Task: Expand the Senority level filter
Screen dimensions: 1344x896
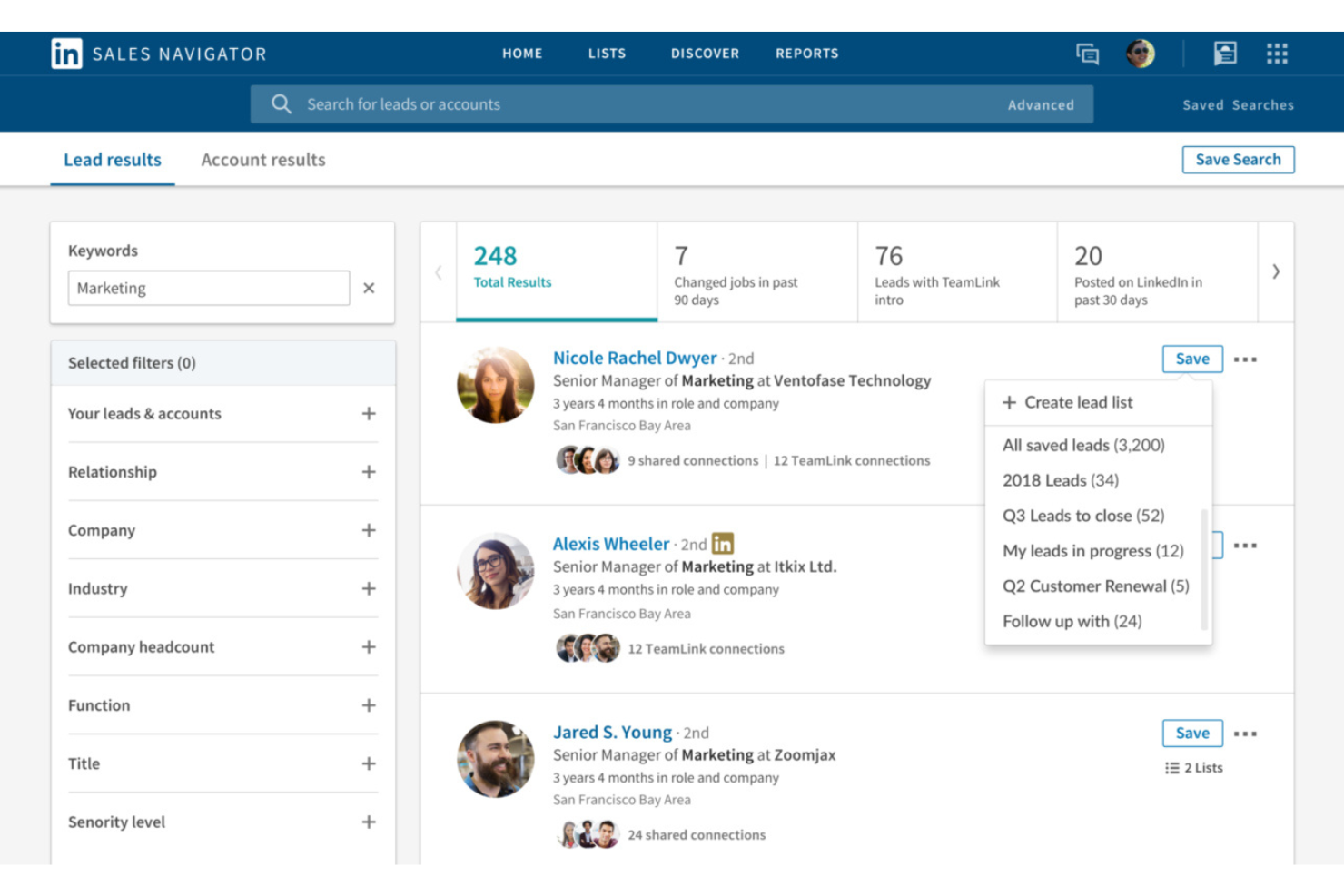Action: (369, 822)
